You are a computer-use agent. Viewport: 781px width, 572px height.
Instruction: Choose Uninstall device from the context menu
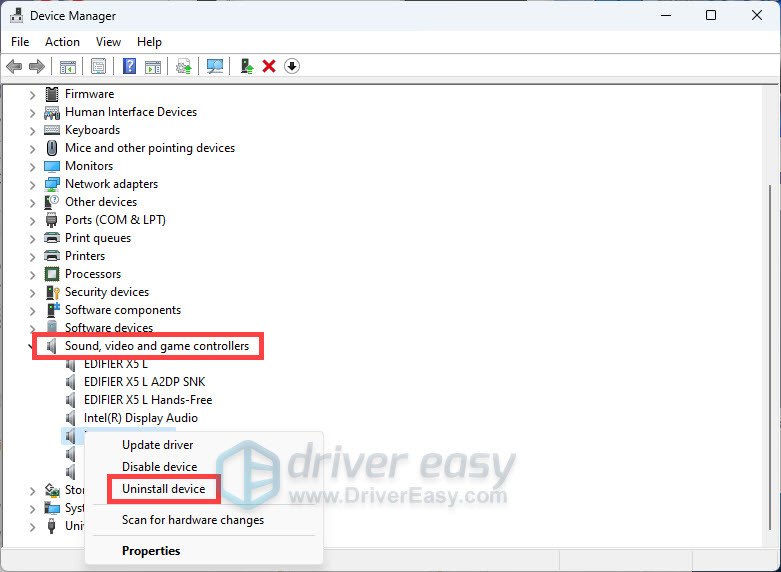point(163,489)
